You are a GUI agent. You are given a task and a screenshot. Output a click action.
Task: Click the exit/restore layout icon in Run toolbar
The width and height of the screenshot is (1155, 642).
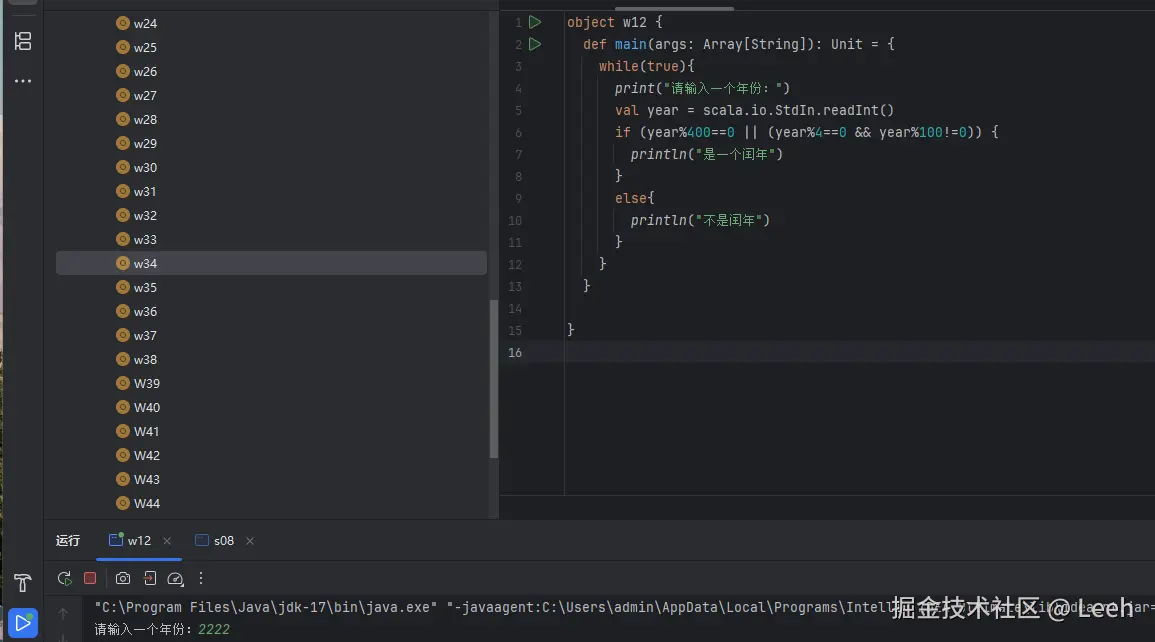pyautogui.click(x=150, y=579)
